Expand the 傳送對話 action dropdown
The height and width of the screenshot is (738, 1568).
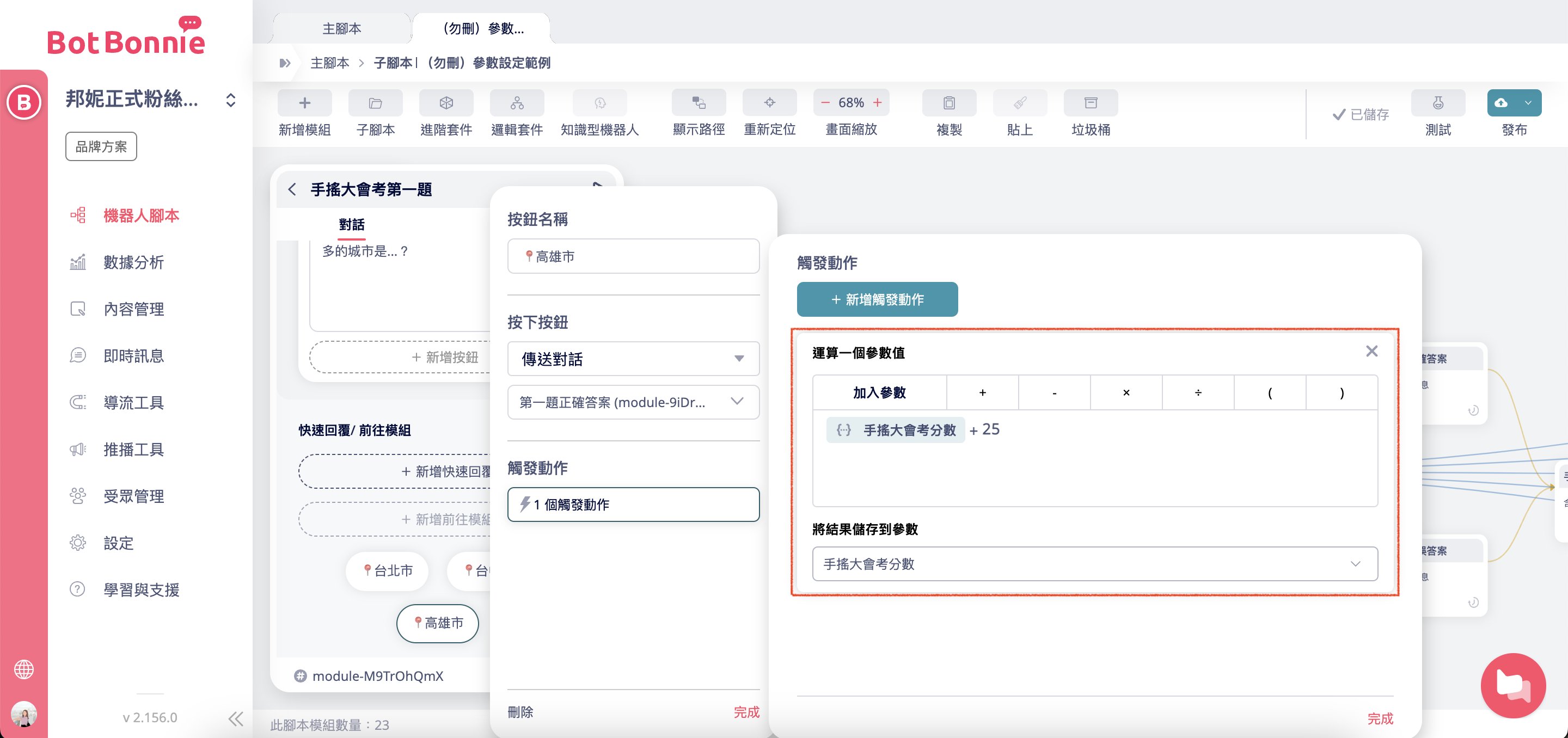pos(633,359)
